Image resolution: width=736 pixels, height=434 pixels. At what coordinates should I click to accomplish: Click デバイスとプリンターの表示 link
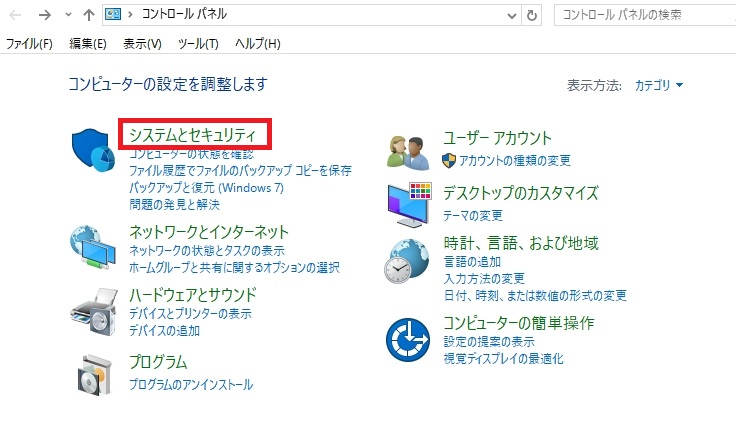click(191, 313)
